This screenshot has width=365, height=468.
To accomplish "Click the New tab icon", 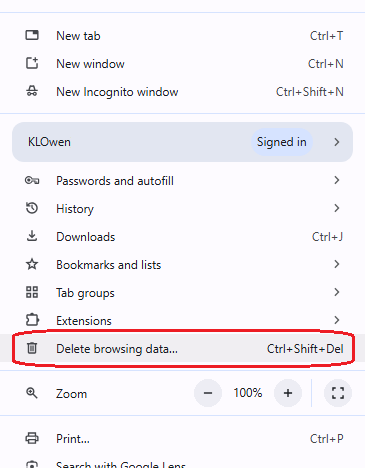I will 32,35.
